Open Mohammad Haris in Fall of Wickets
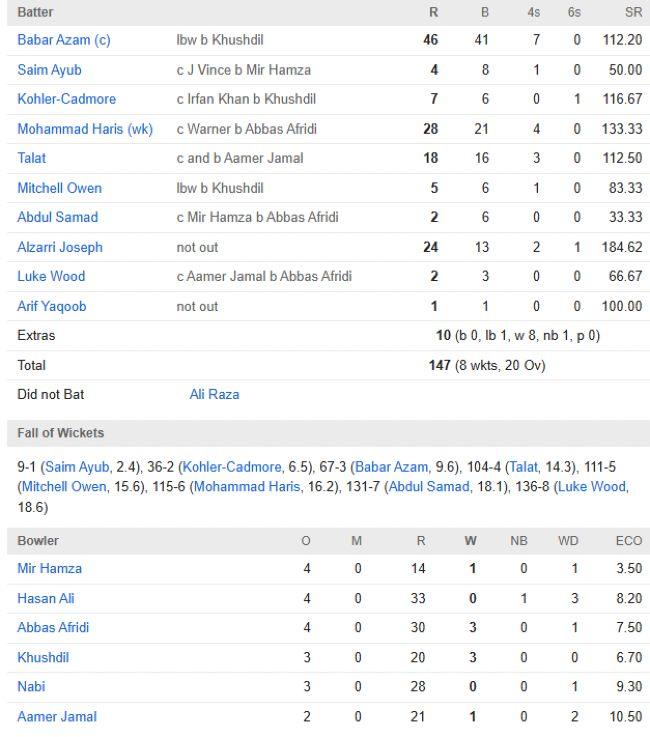650x737 pixels. pos(246,486)
